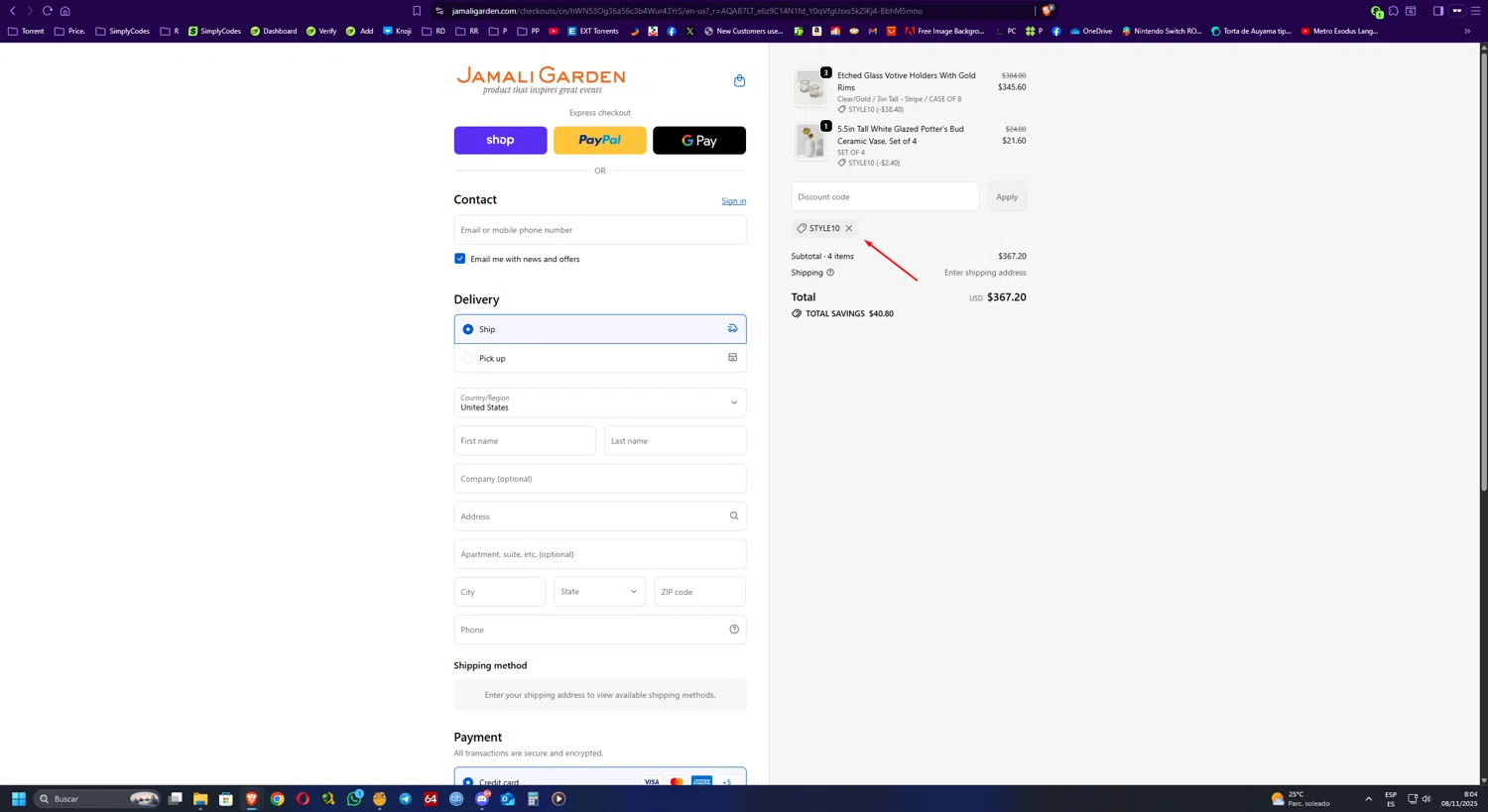
Task: Open the shopping bag cart icon
Action: [x=739, y=80]
